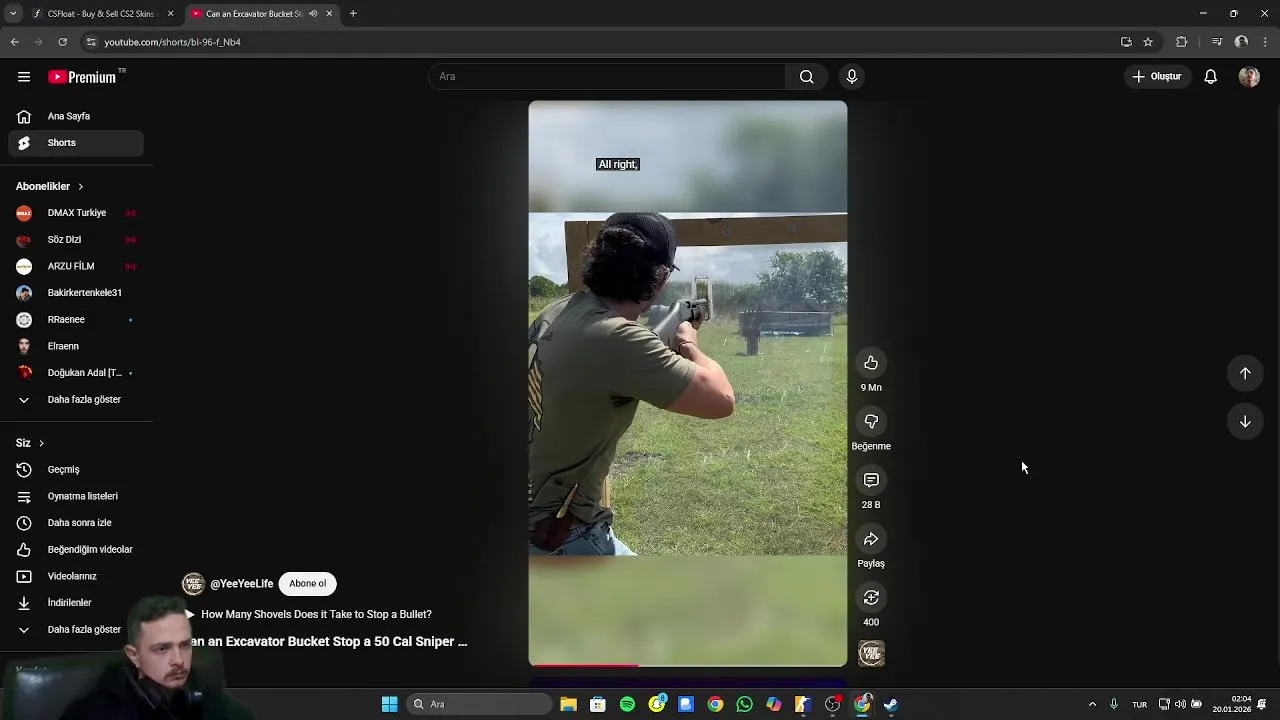Open Söz Dizi channel

click(76, 240)
